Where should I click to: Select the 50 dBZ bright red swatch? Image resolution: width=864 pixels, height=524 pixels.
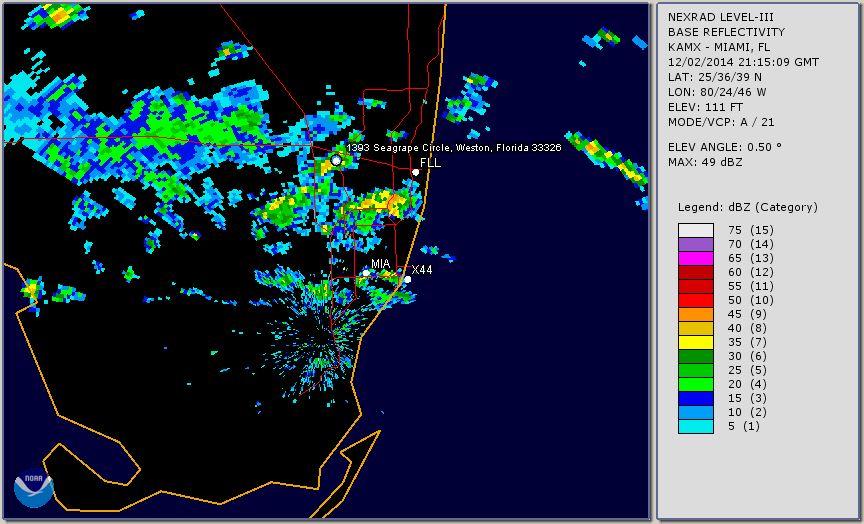point(695,300)
